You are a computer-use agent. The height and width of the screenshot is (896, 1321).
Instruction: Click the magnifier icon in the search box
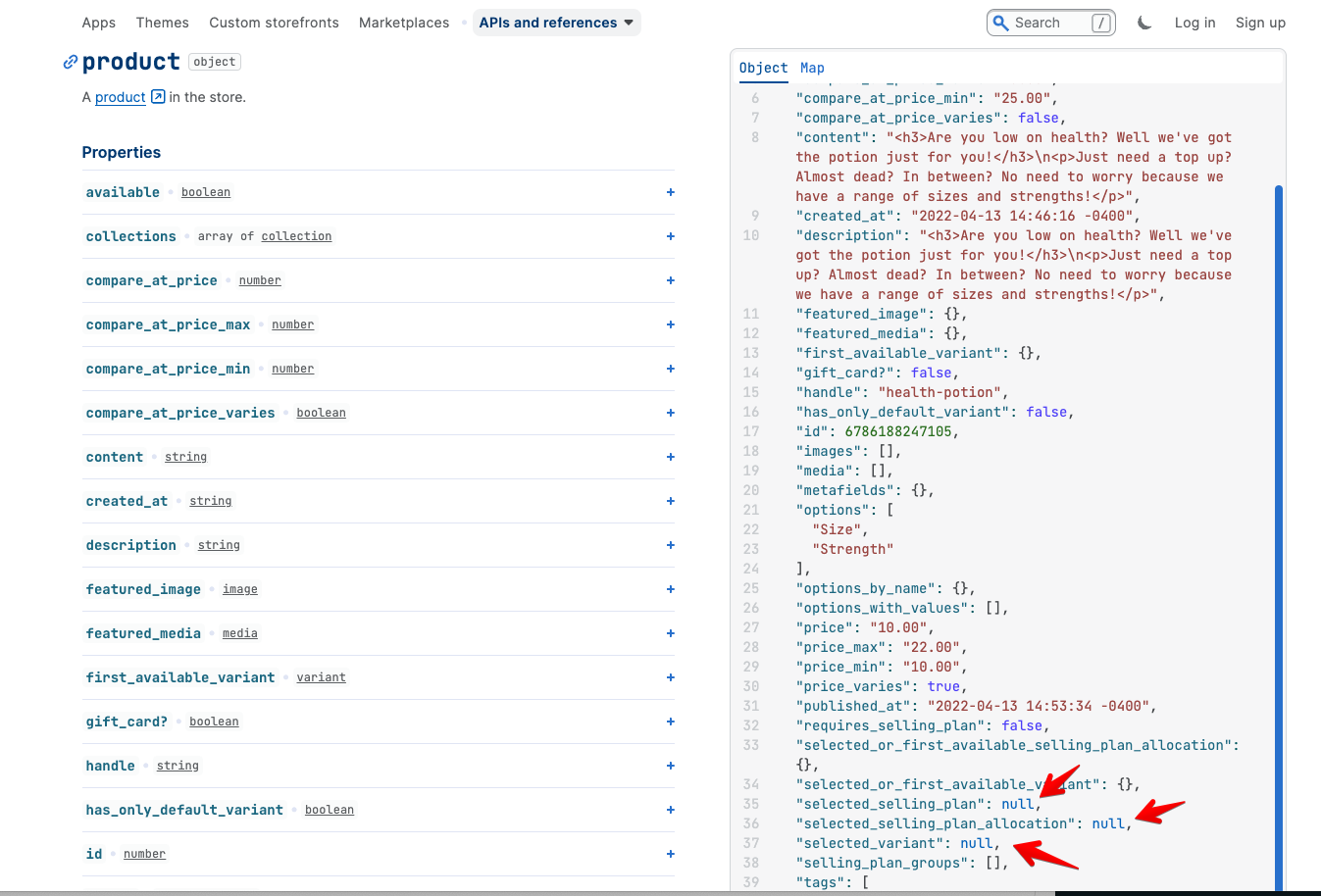[1001, 23]
